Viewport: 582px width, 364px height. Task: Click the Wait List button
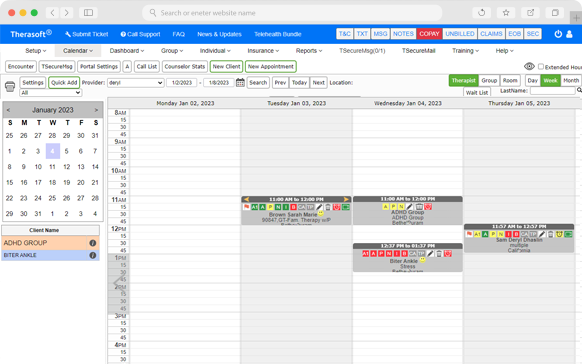pyautogui.click(x=477, y=92)
